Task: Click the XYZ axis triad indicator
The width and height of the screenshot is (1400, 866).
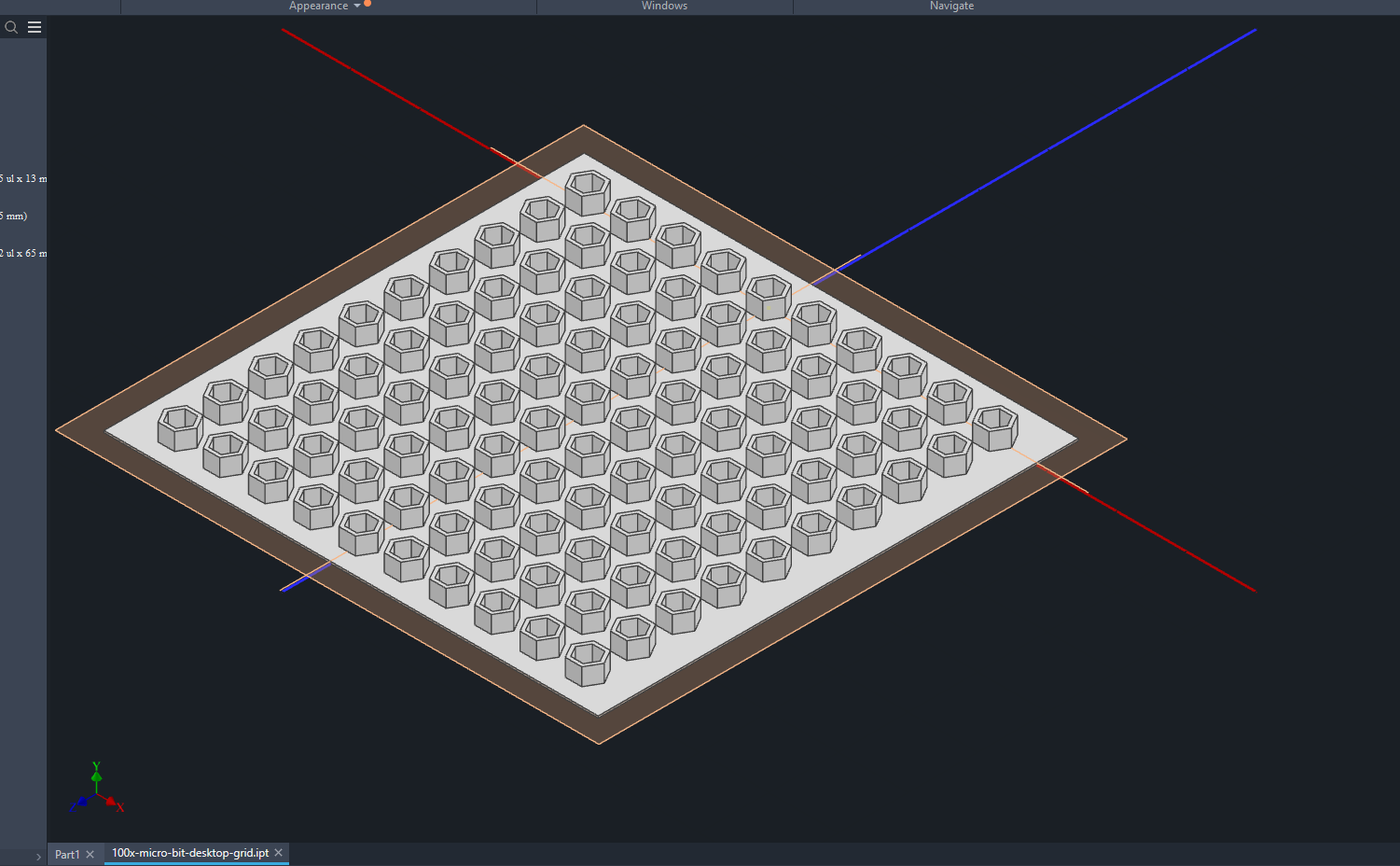Action: pos(96,789)
